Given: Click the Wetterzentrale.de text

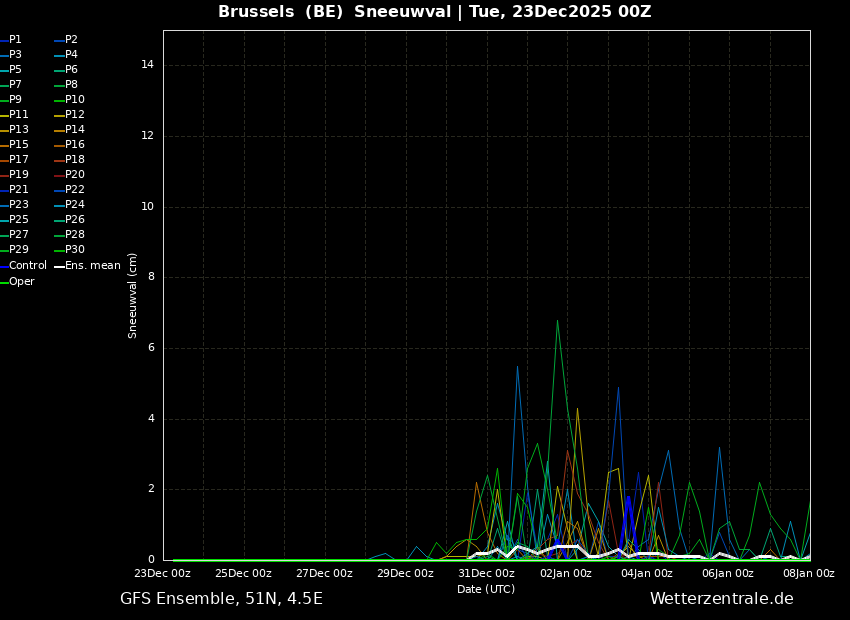Looking at the screenshot, I should point(722,599).
